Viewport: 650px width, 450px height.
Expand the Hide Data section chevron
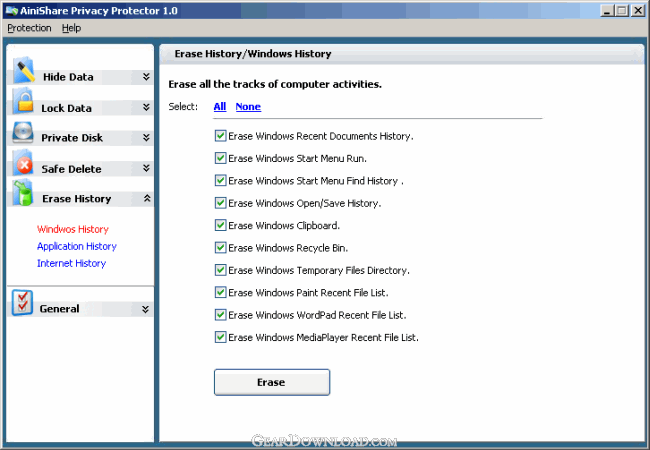(146, 77)
